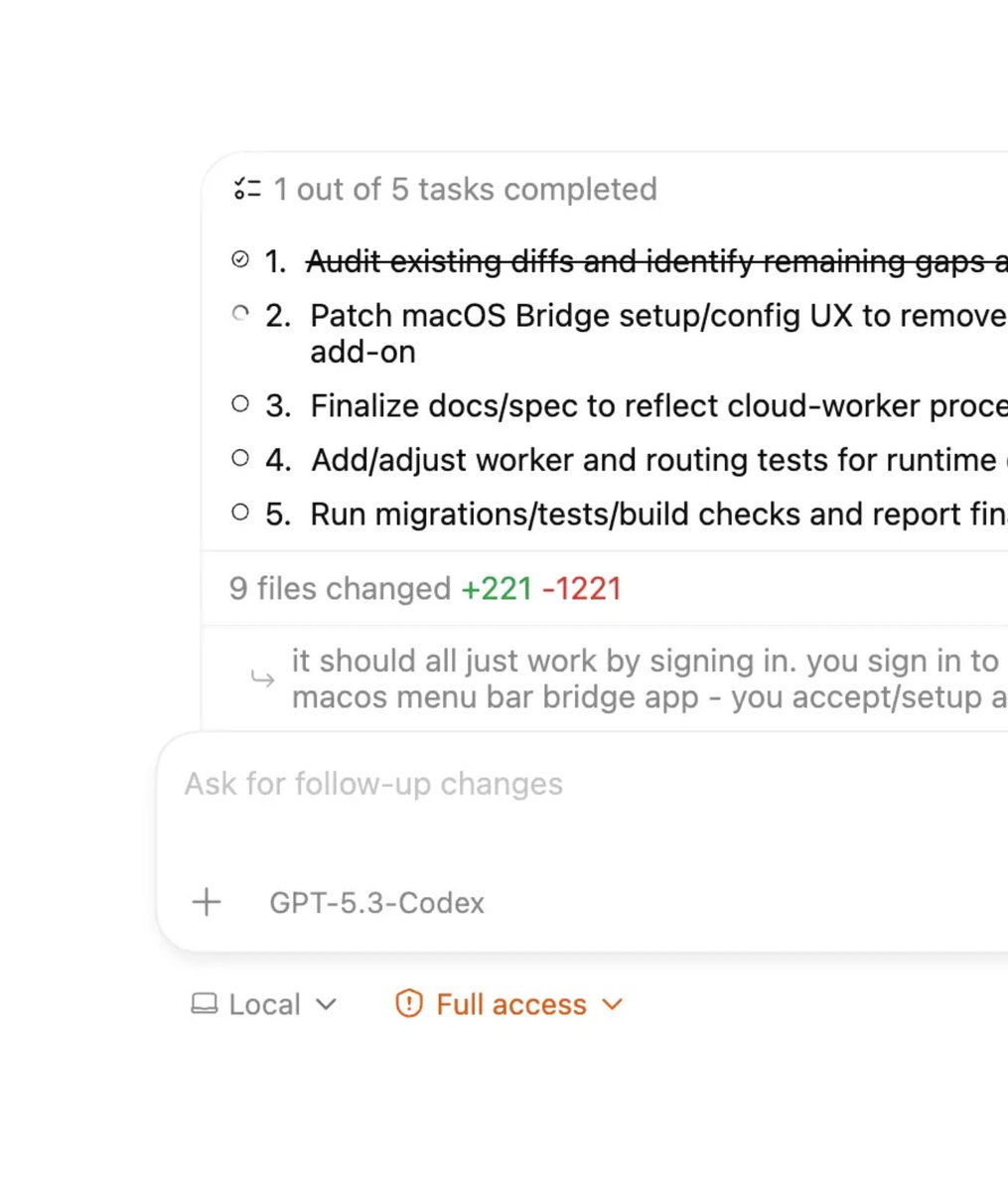The height and width of the screenshot is (1192, 1008).
Task: Open the Local environment dropdown
Action: pyautogui.click(x=264, y=1004)
